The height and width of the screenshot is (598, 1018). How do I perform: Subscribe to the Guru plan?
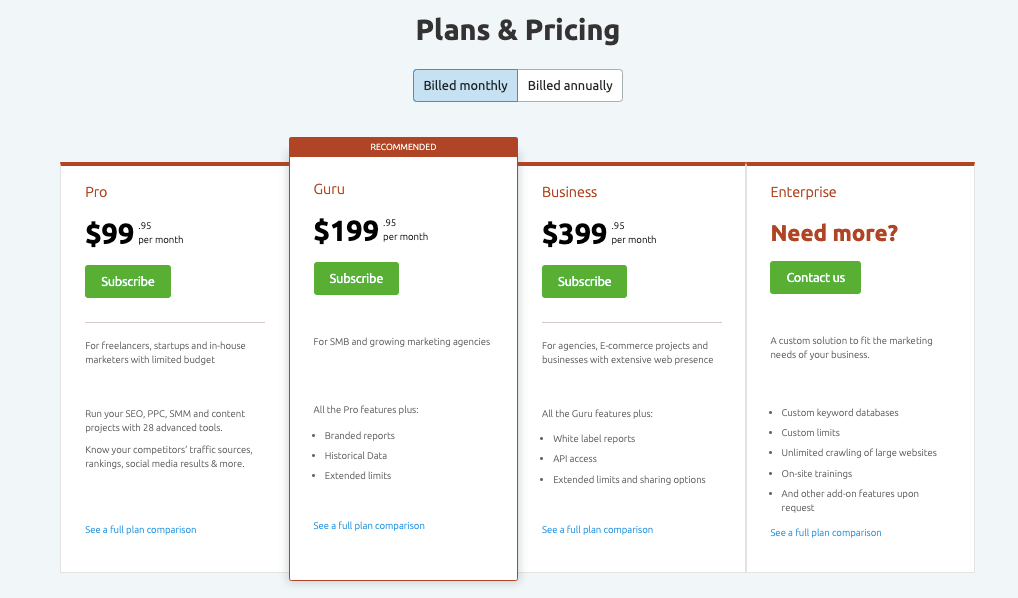[356, 279]
